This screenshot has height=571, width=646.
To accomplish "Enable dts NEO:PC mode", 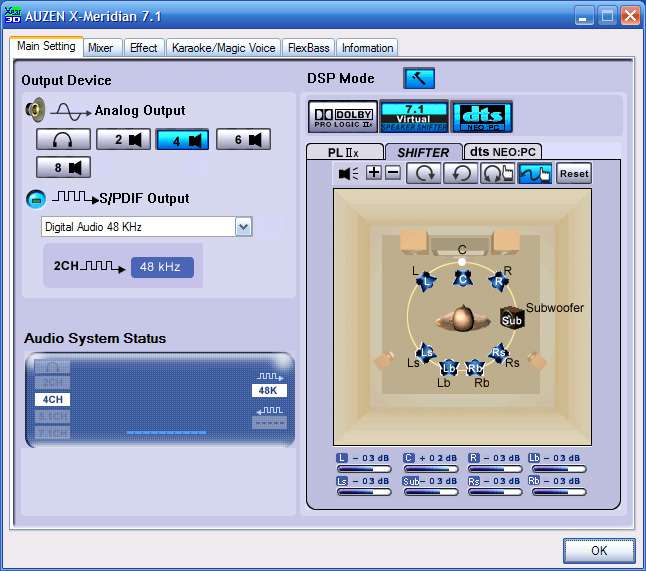I will 482,117.
